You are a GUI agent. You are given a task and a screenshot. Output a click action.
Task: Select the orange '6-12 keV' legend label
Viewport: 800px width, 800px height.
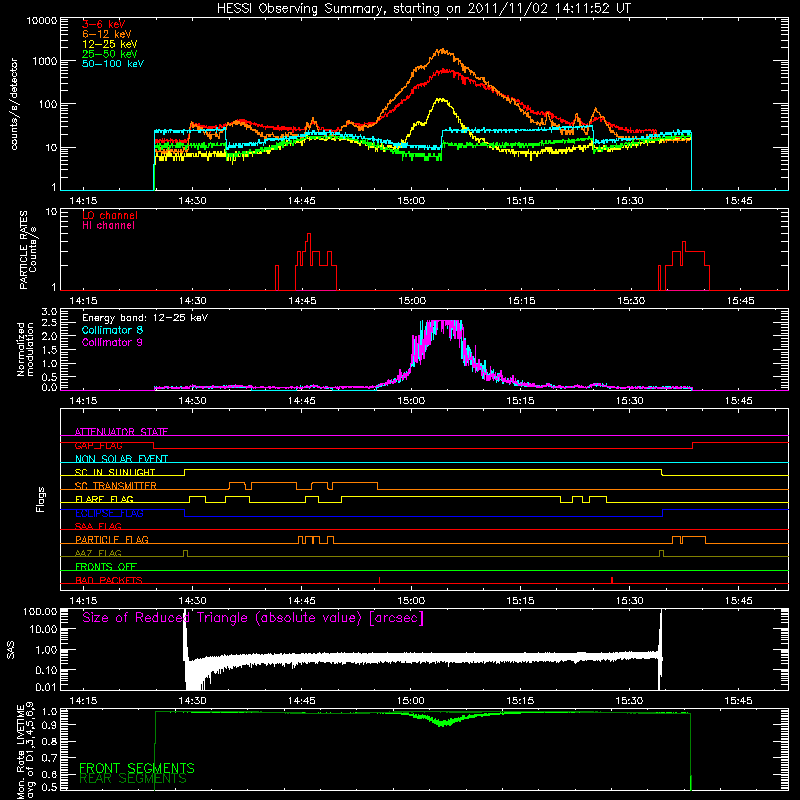click(107, 34)
